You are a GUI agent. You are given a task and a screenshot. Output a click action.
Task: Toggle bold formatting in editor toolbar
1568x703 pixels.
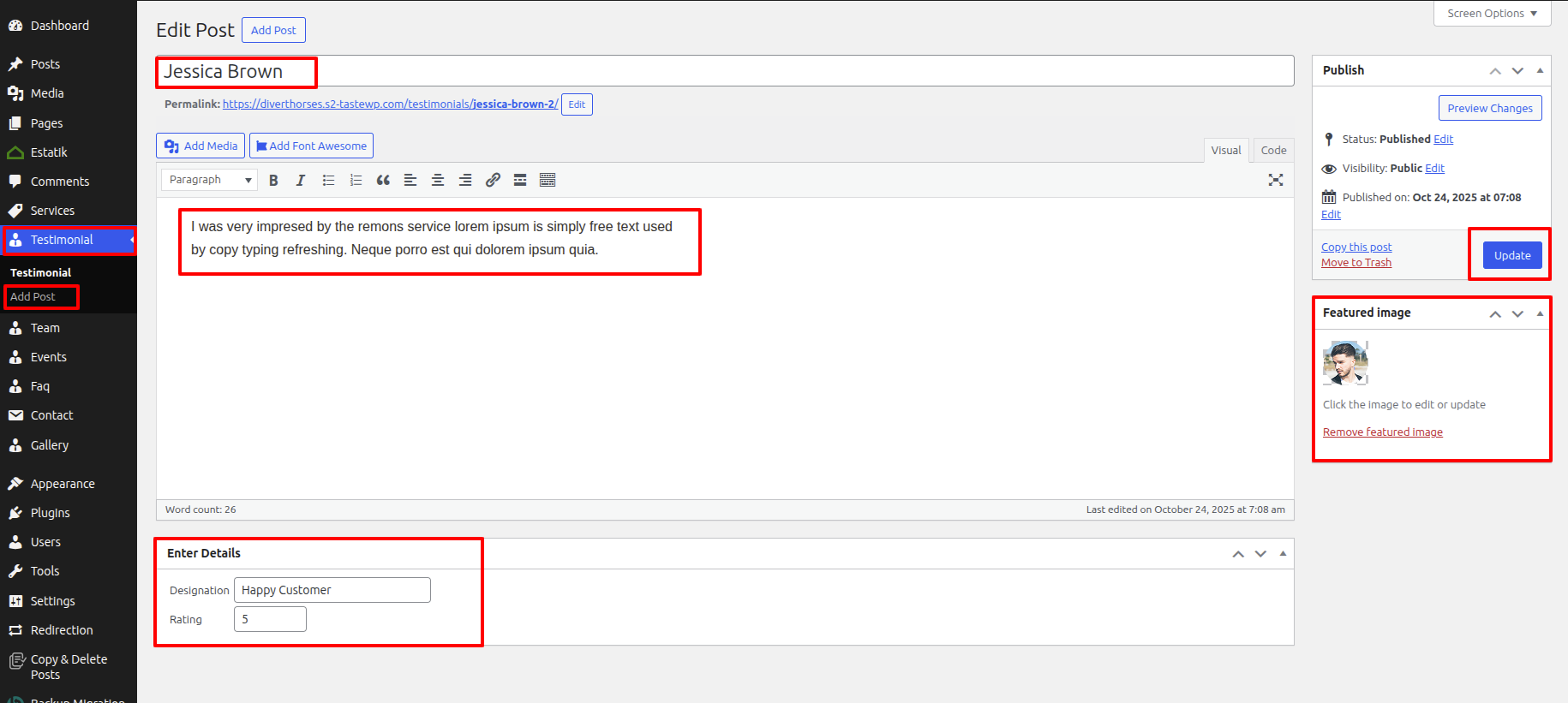(x=273, y=180)
